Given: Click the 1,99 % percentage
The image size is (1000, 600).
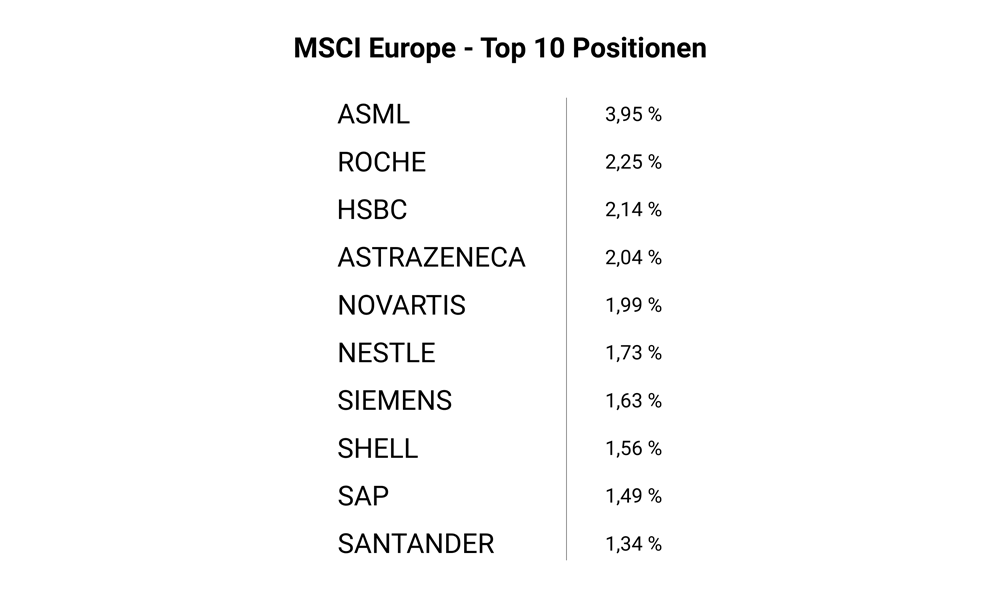Looking at the screenshot, I should (633, 305).
